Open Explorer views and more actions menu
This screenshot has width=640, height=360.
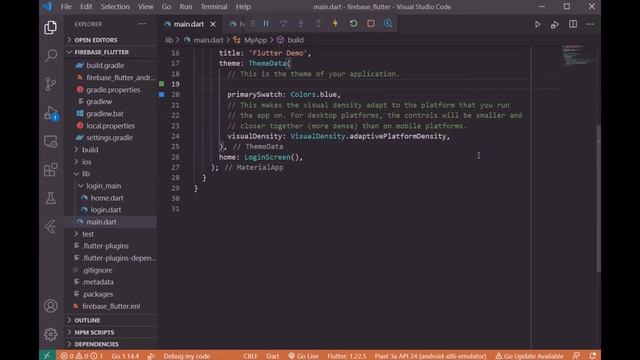coord(142,24)
